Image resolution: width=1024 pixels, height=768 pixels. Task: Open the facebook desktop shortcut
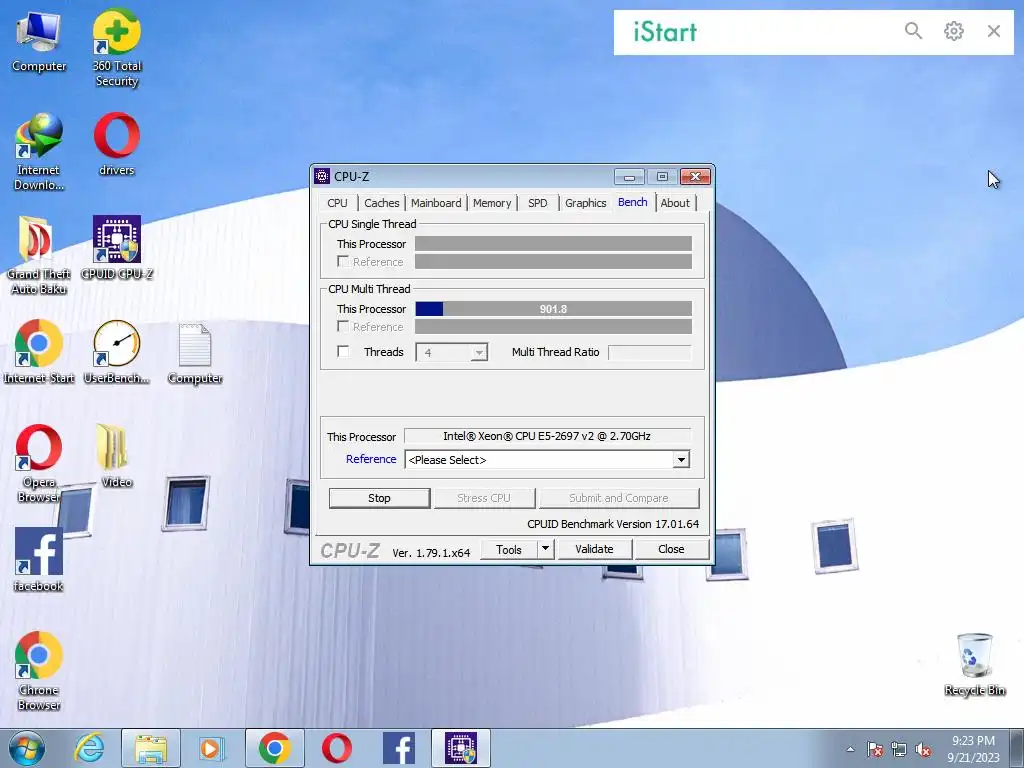pyautogui.click(x=39, y=560)
